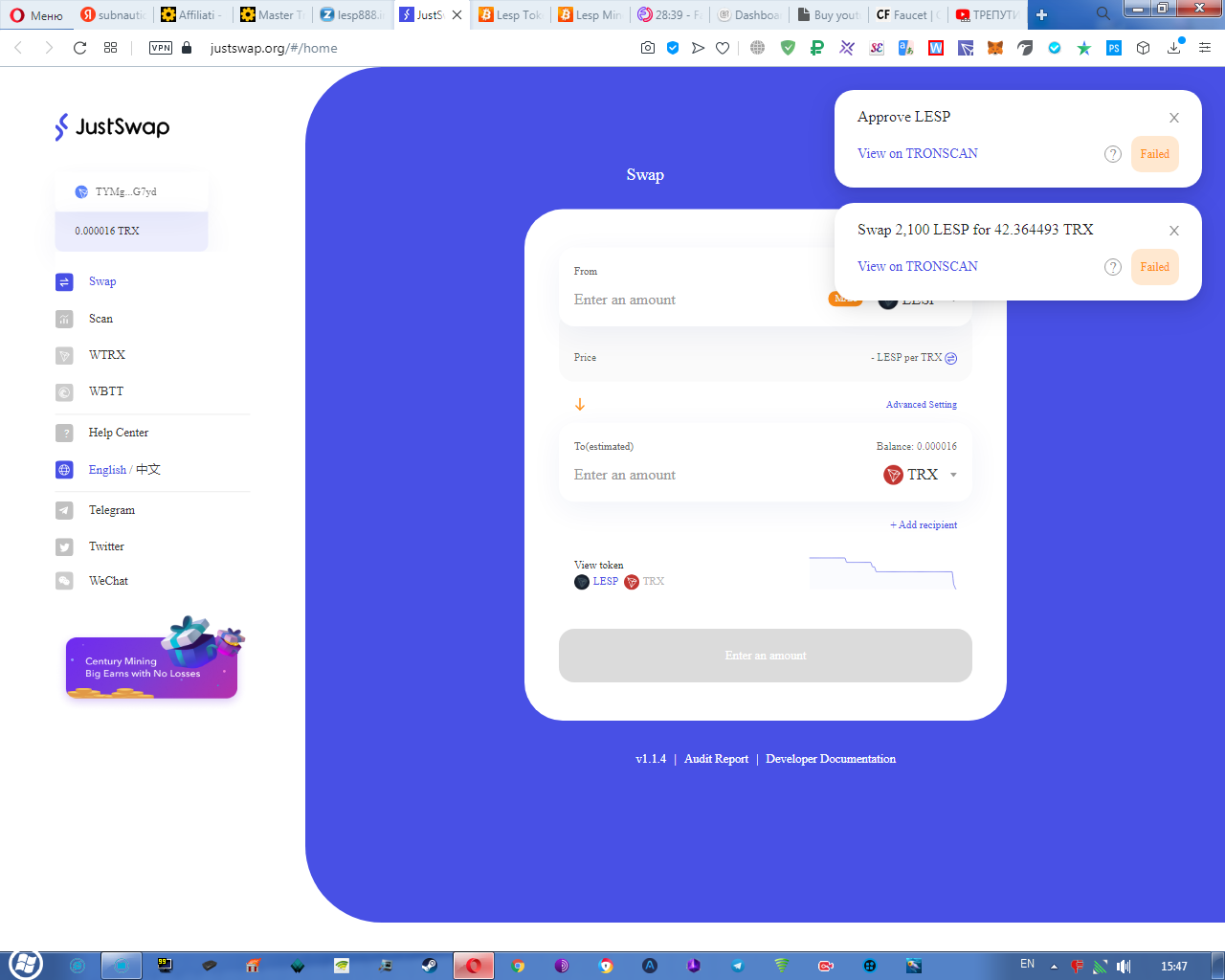This screenshot has height=980, width=1225.
Task: Switch language to English
Action: 107,470
